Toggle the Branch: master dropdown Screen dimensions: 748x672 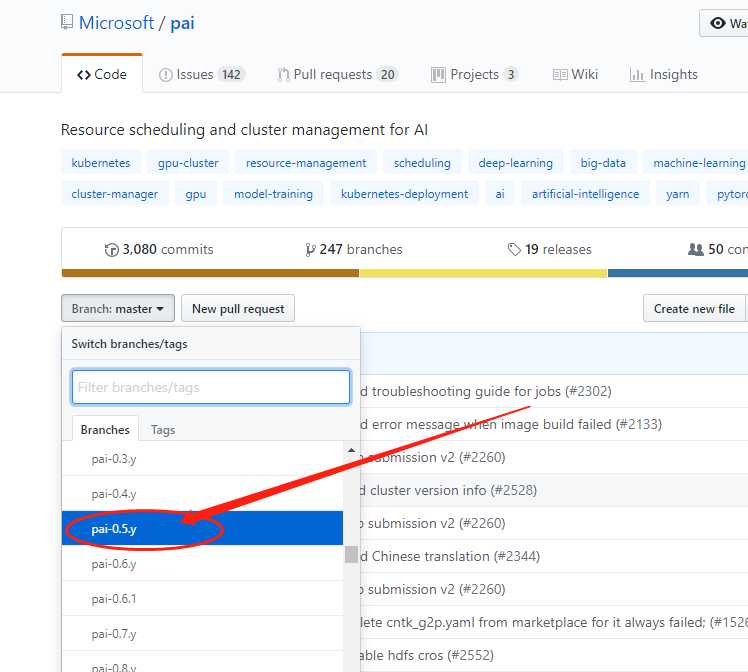[118, 309]
